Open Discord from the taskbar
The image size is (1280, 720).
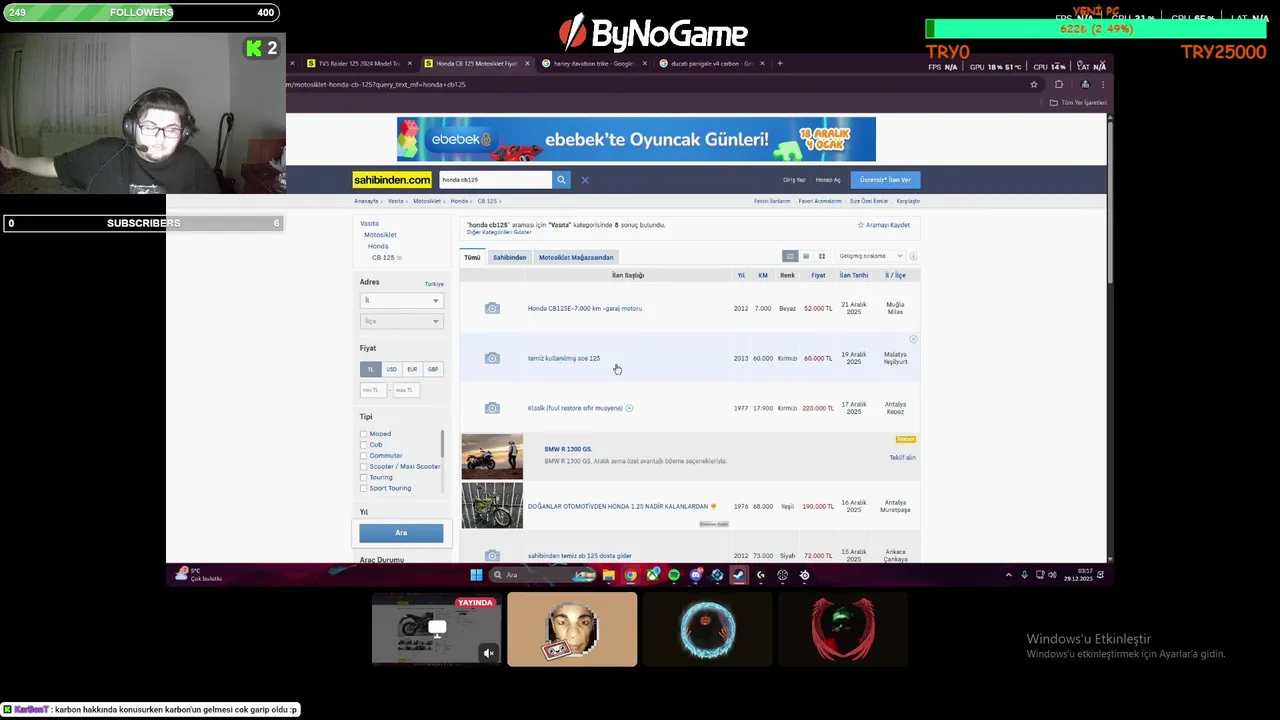(x=696, y=575)
